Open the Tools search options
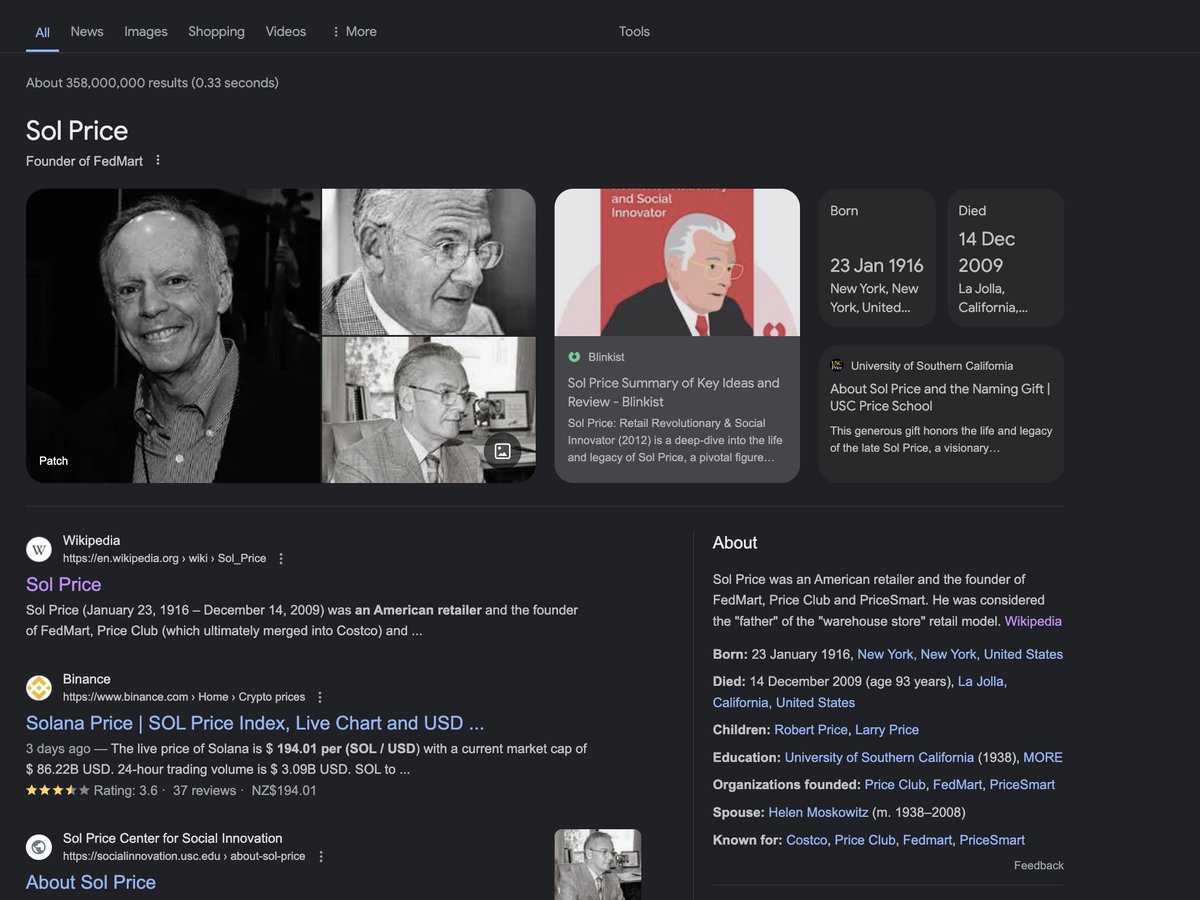Screen dimensions: 1200x900 [634, 32]
